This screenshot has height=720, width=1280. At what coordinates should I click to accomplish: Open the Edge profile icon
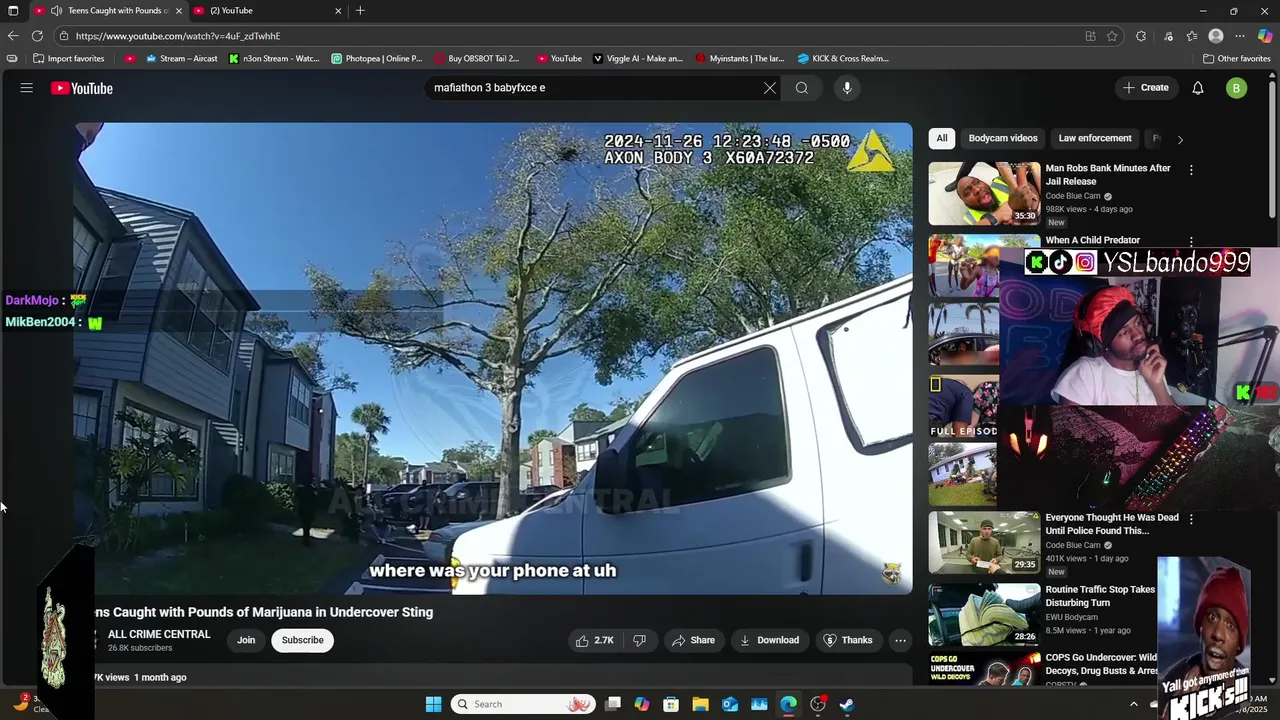point(1216,36)
